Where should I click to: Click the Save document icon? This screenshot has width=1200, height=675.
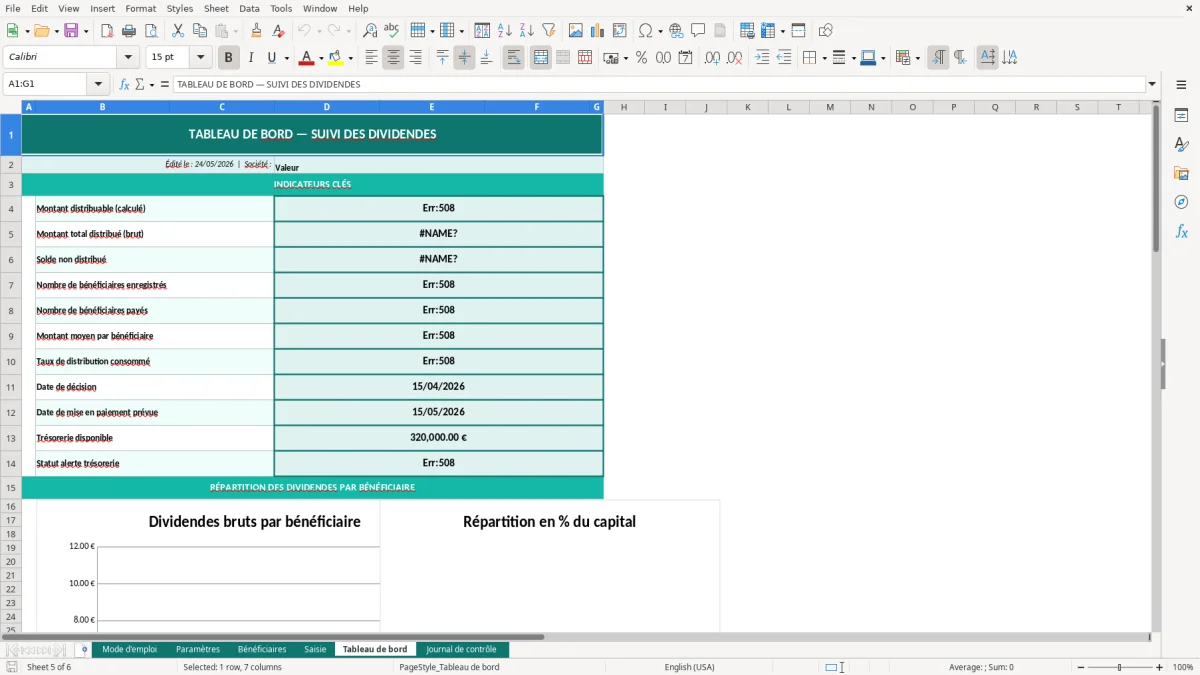(71, 31)
